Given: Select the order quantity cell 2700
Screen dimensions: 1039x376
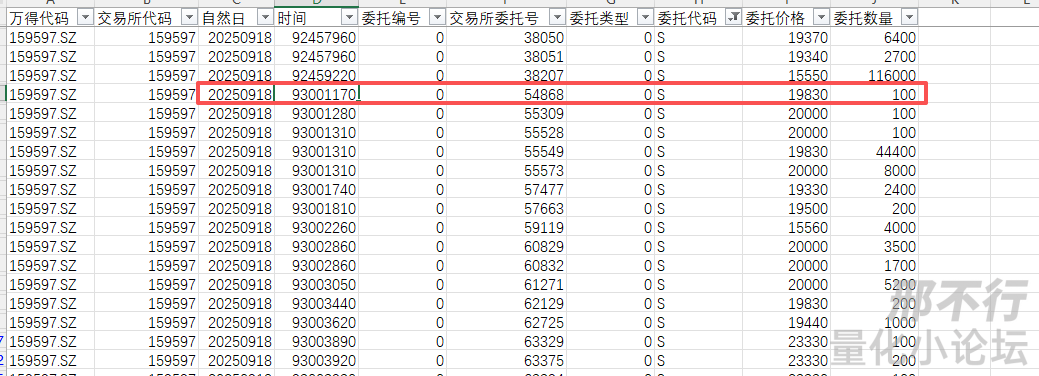Looking at the screenshot, I should [875, 56].
